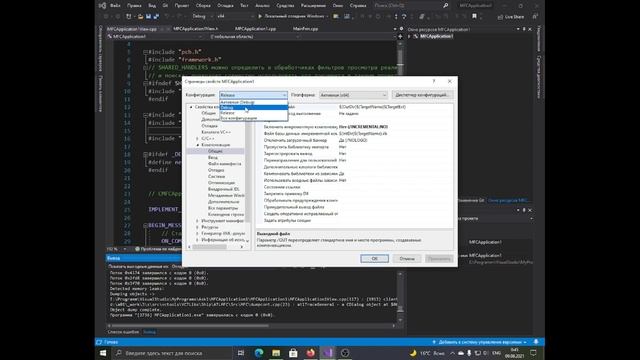The width and height of the screenshot is (640, 360).
Task: Open the Средства menu
Action: [285, 6]
